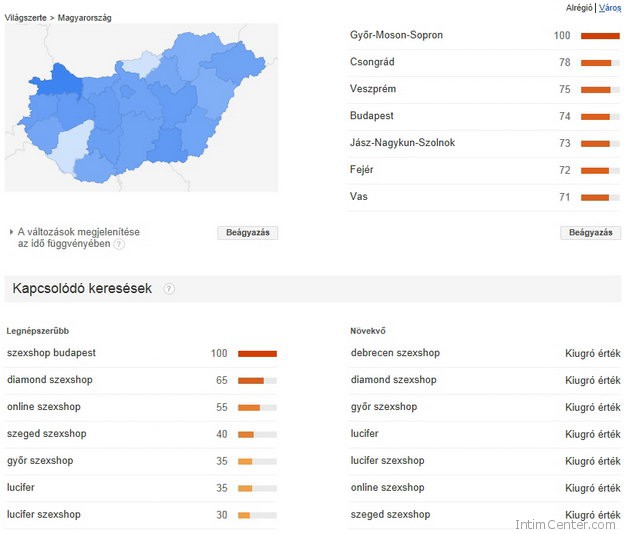Click Budapest in region ranking
This screenshot has height=534, width=625.
point(371,116)
